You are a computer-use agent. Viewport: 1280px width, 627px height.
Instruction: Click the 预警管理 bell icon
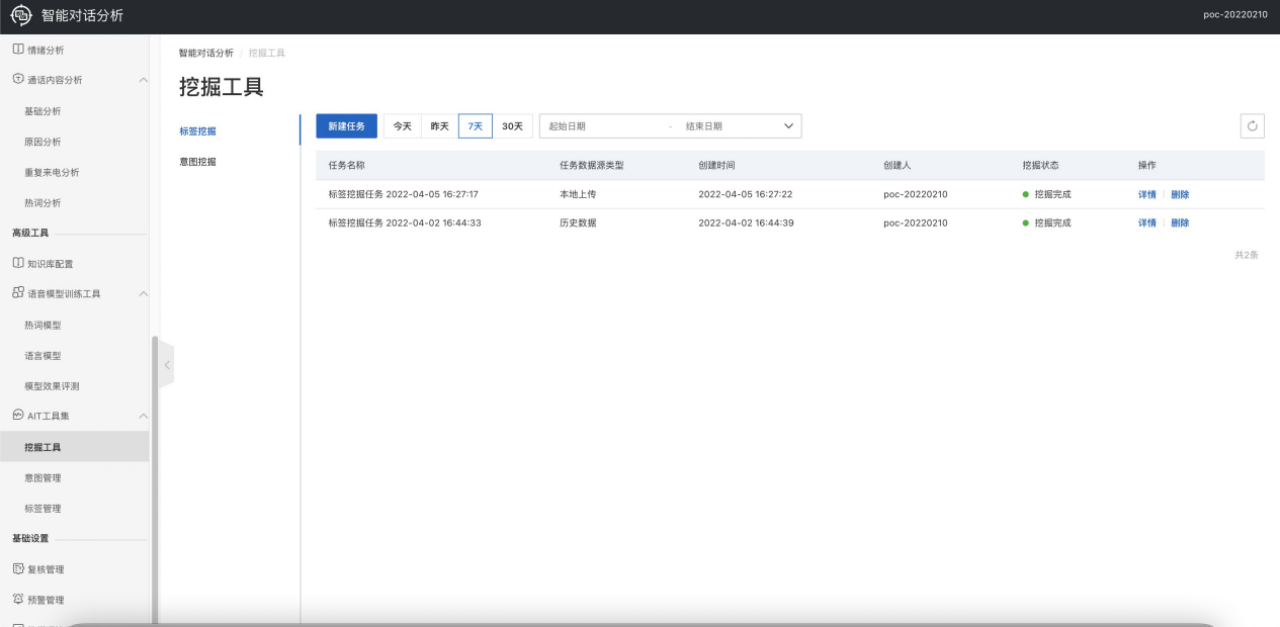[18, 599]
